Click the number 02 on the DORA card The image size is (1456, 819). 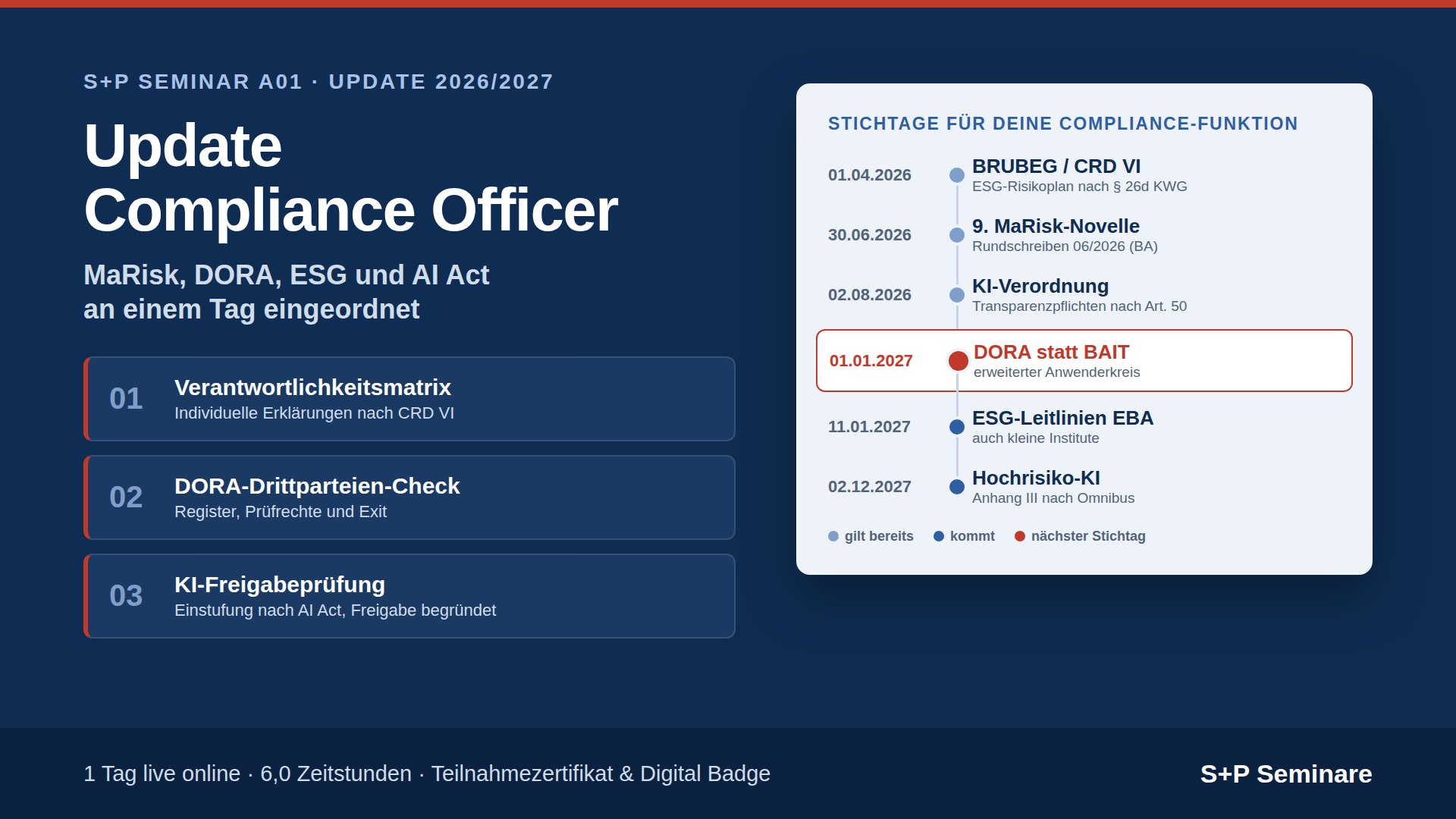pos(126,497)
